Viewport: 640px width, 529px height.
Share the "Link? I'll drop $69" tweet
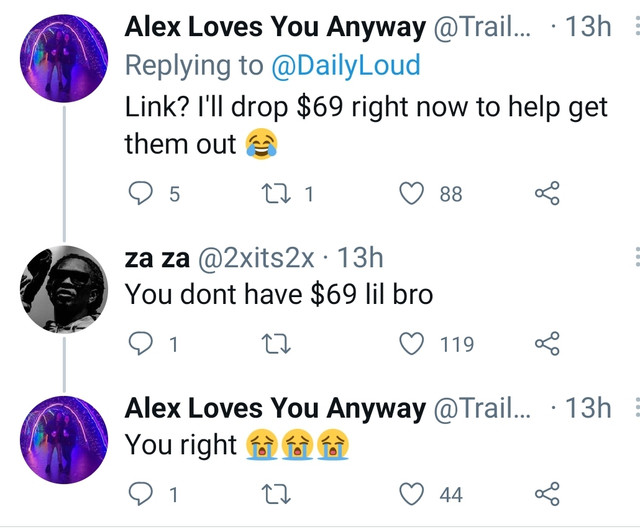[x=547, y=193]
